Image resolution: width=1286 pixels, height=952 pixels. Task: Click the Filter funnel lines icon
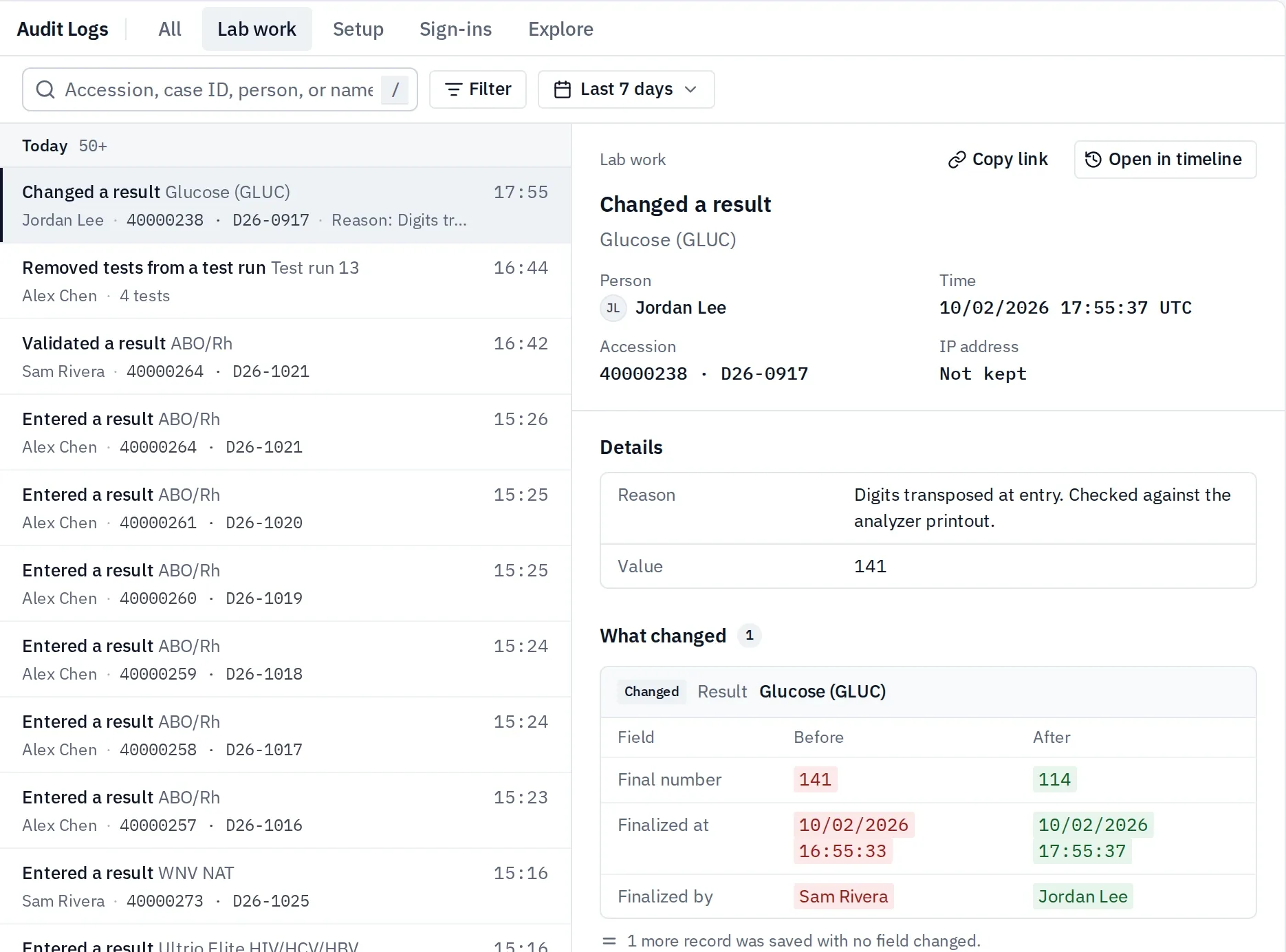tap(453, 89)
